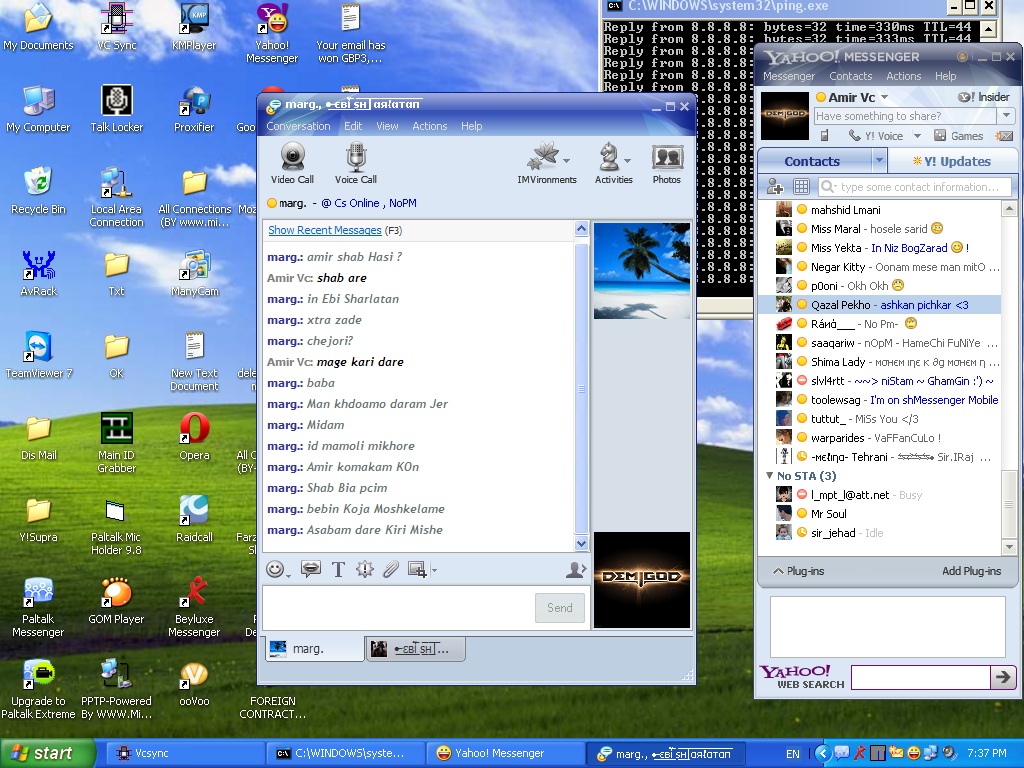
Task: Open Opera browser desktop icon
Action: [x=194, y=437]
